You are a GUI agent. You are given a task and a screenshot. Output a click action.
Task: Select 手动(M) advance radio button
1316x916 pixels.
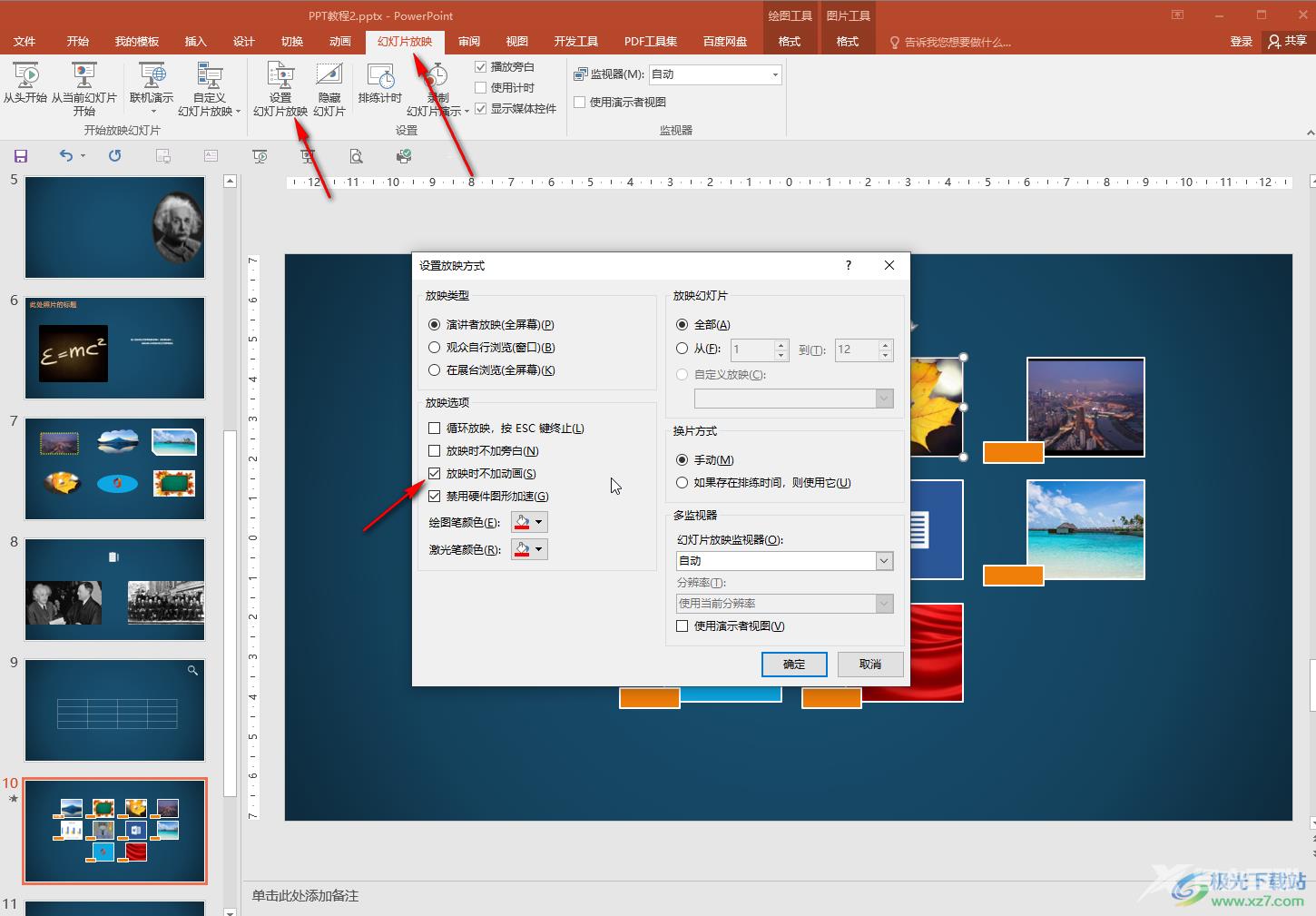pos(682,459)
